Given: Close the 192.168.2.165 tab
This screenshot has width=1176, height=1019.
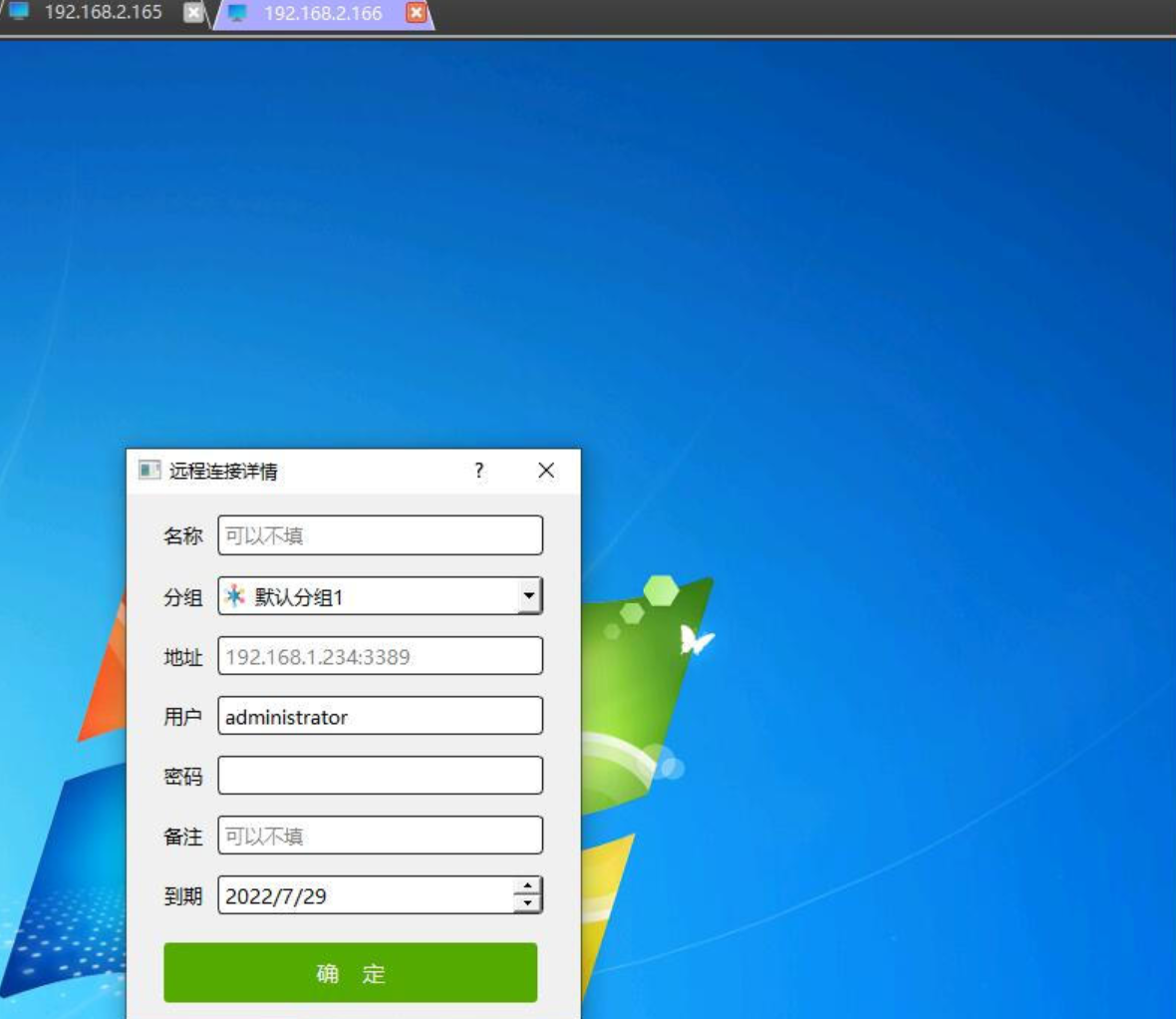Looking at the screenshot, I should pyautogui.click(x=194, y=13).
